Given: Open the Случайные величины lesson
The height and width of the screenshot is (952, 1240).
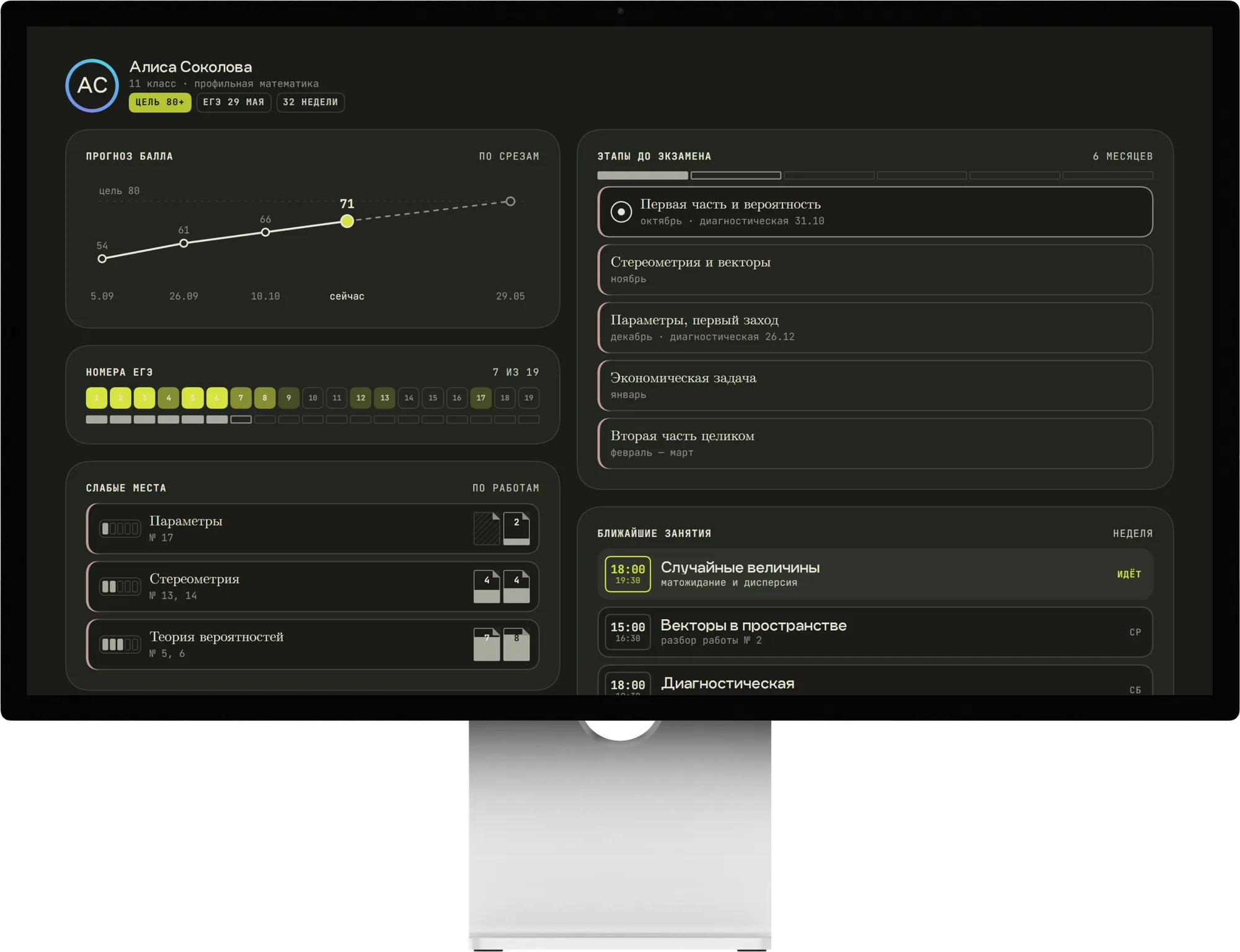Looking at the screenshot, I should [875, 574].
